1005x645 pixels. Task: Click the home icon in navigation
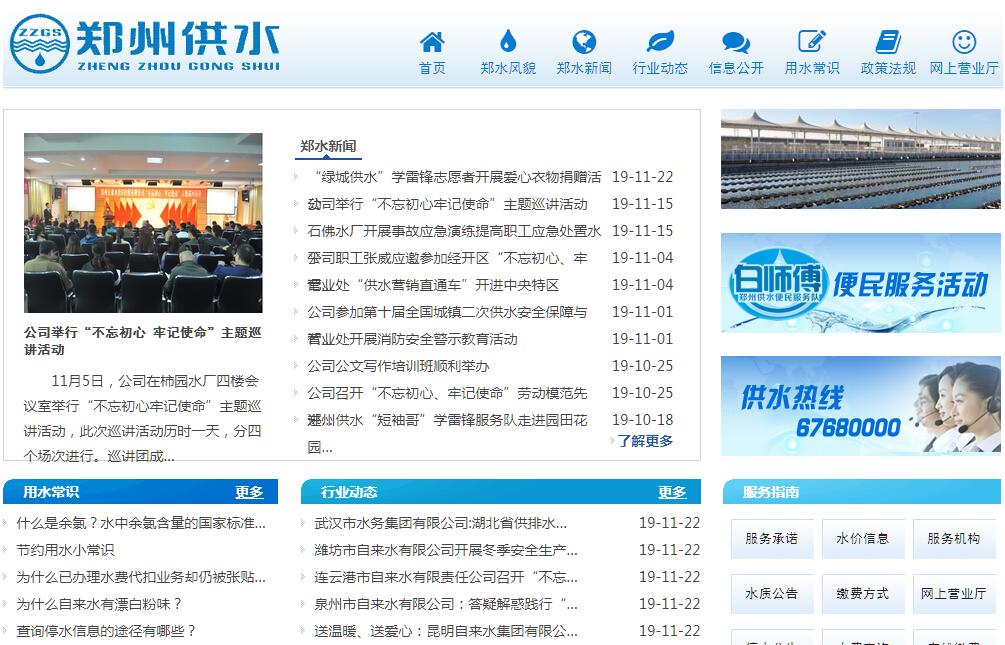pos(432,42)
